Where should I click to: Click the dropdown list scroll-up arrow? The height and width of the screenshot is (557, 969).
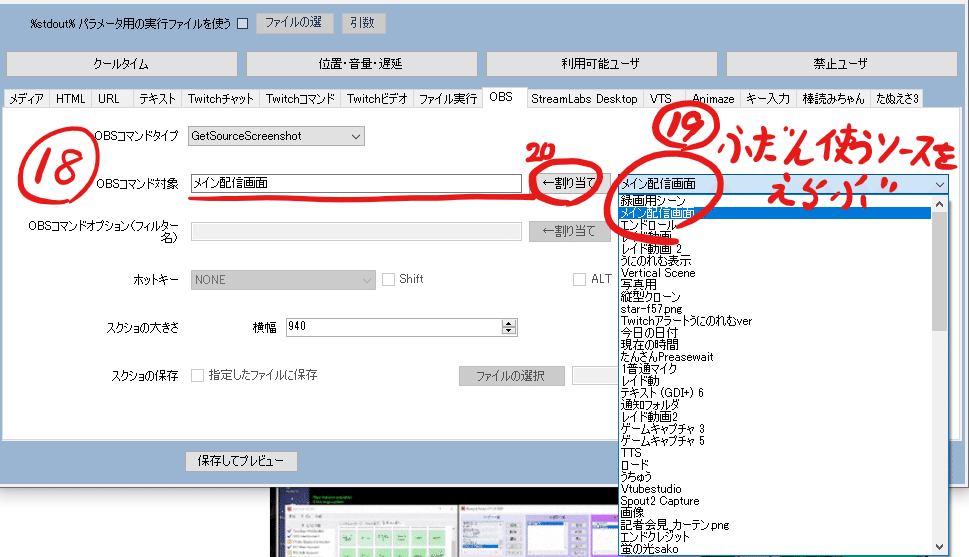[x=939, y=204]
